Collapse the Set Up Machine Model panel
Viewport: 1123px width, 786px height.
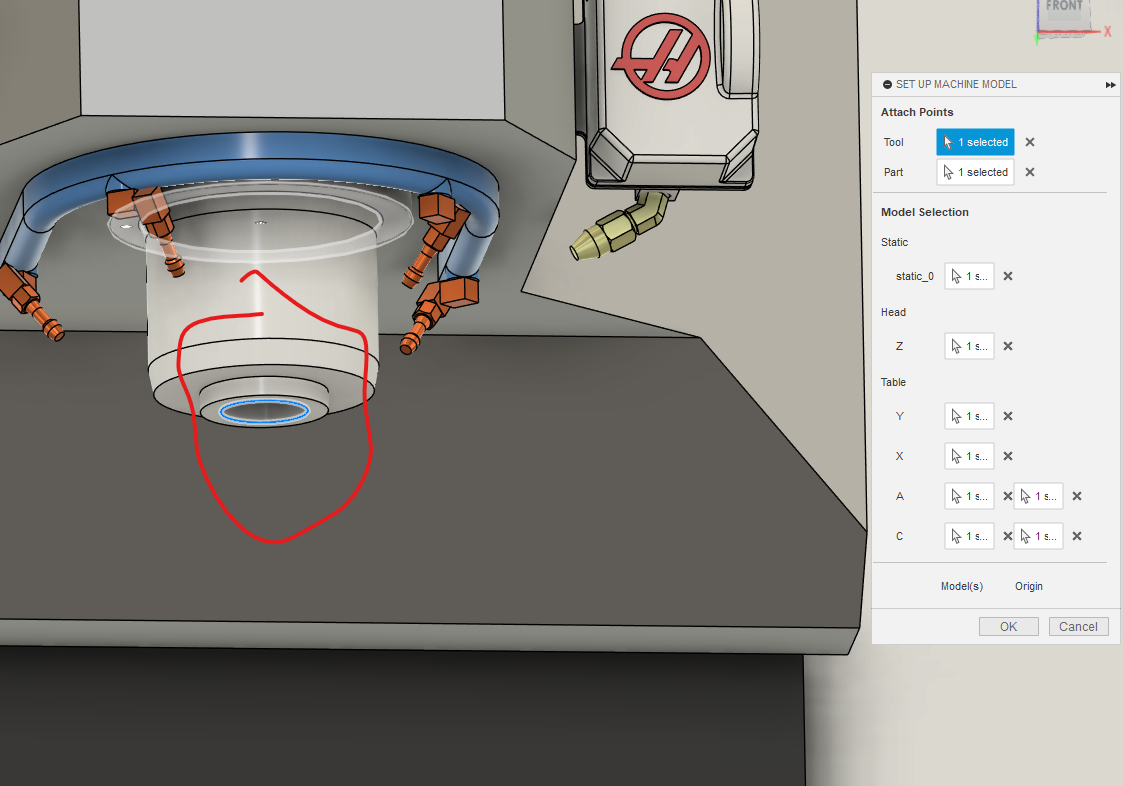[x=886, y=84]
